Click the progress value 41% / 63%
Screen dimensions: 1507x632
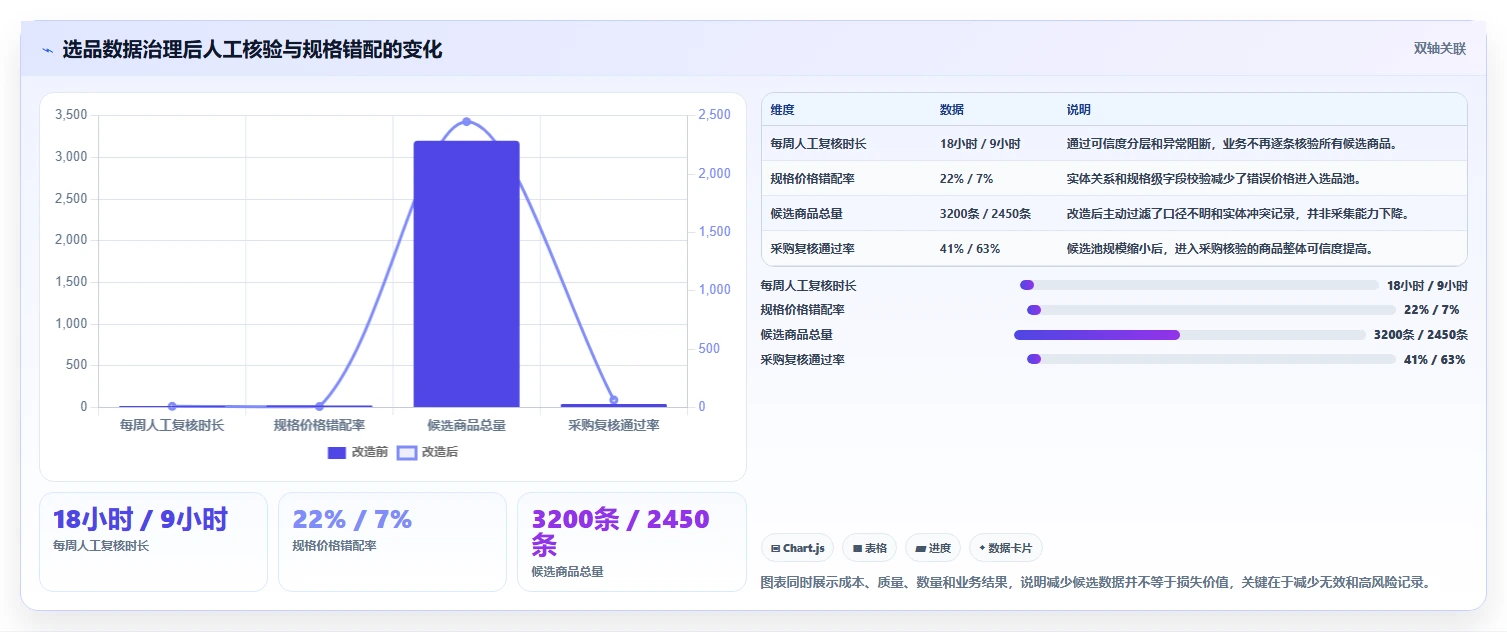click(1435, 359)
